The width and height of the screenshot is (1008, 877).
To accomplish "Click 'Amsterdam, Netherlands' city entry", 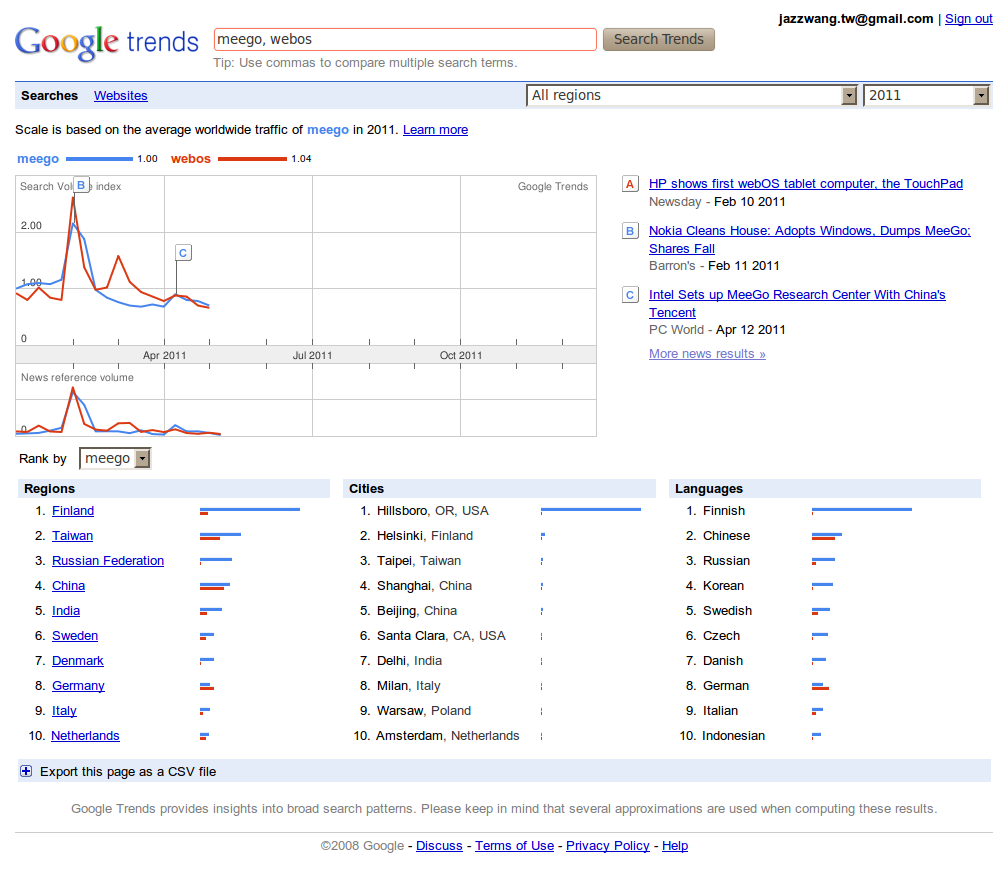I will coord(447,736).
